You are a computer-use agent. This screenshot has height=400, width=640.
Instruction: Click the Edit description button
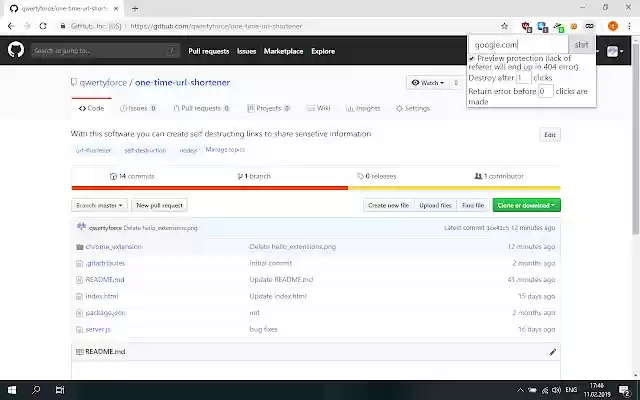coord(549,135)
